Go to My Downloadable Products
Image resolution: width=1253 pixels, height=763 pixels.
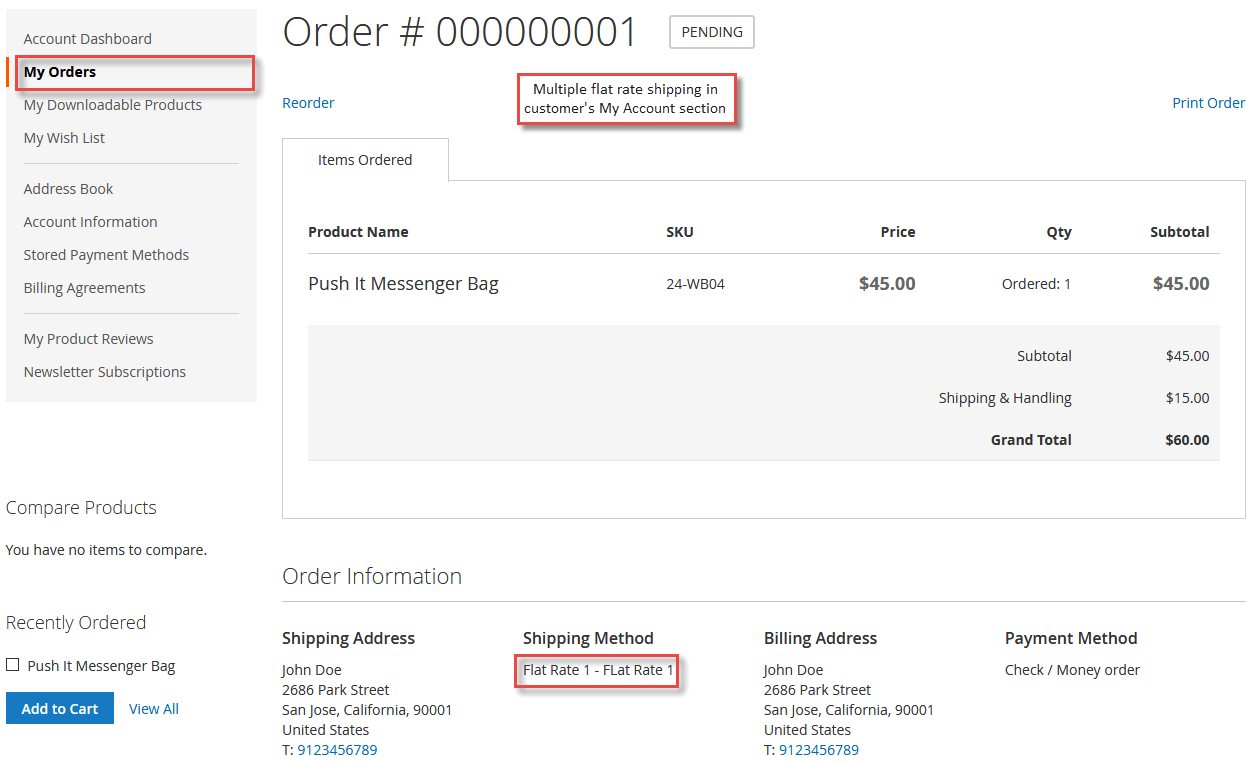[x=112, y=104]
